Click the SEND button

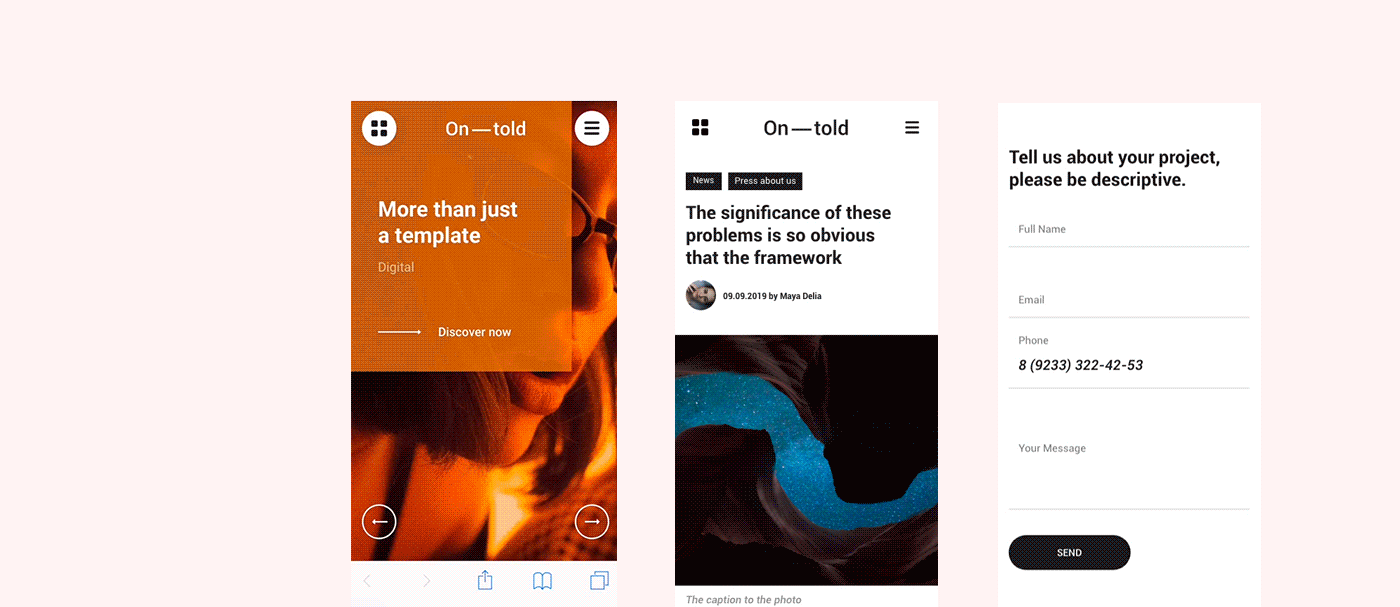pos(1069,553)
